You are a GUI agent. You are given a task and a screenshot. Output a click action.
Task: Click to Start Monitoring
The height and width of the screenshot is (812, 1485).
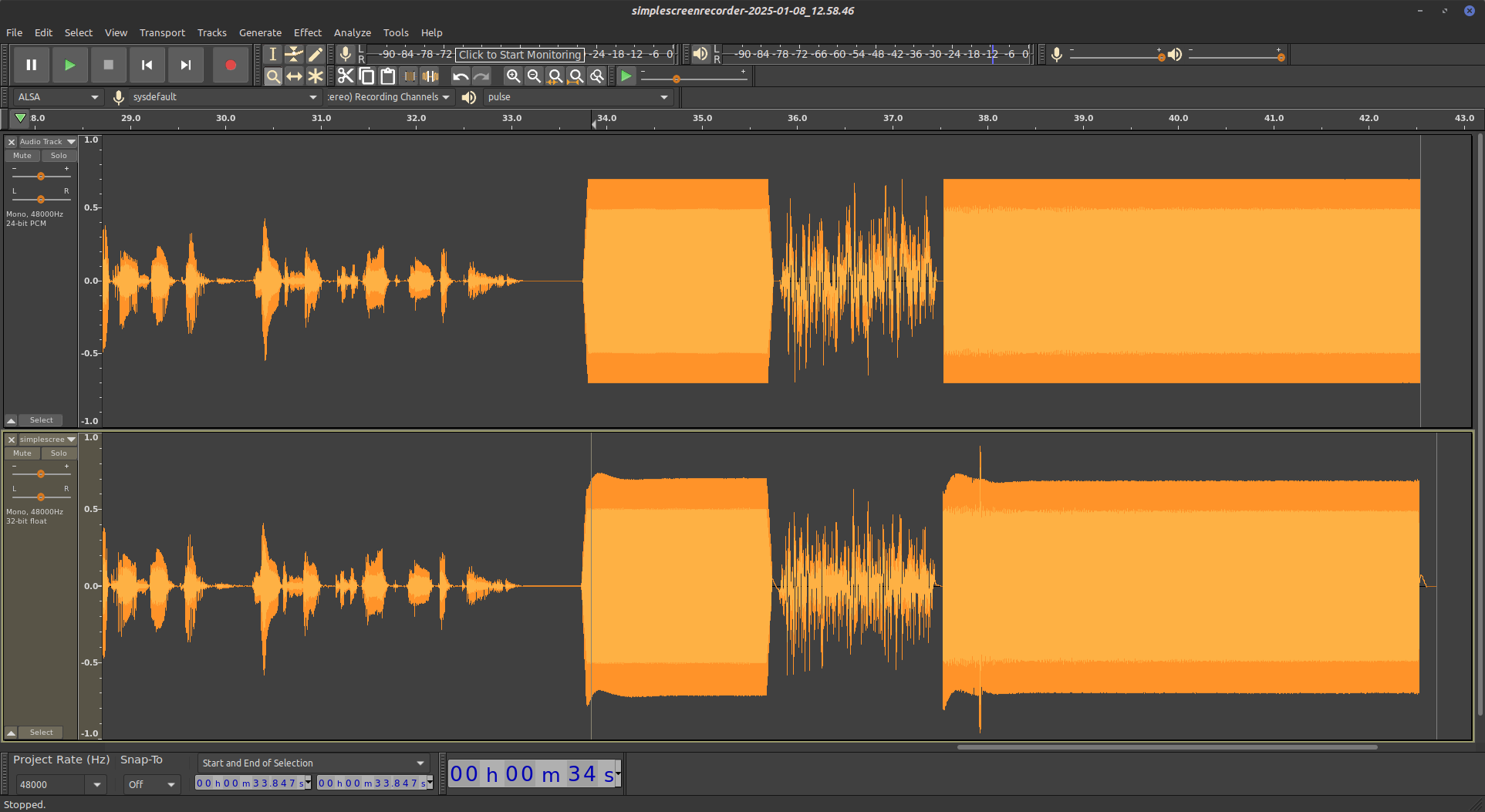coord(519,54)
